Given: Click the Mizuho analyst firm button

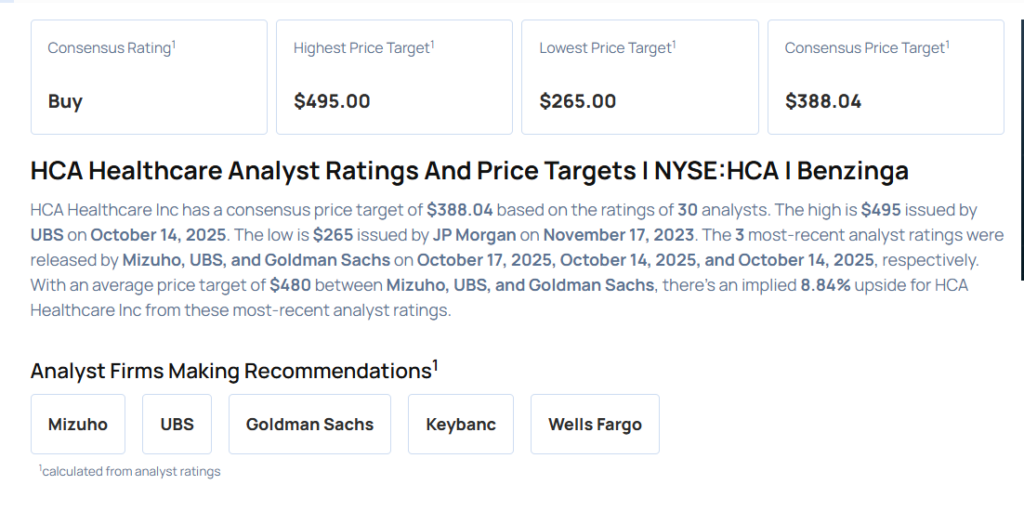Looking at the screenshot, I should point(78,424).
